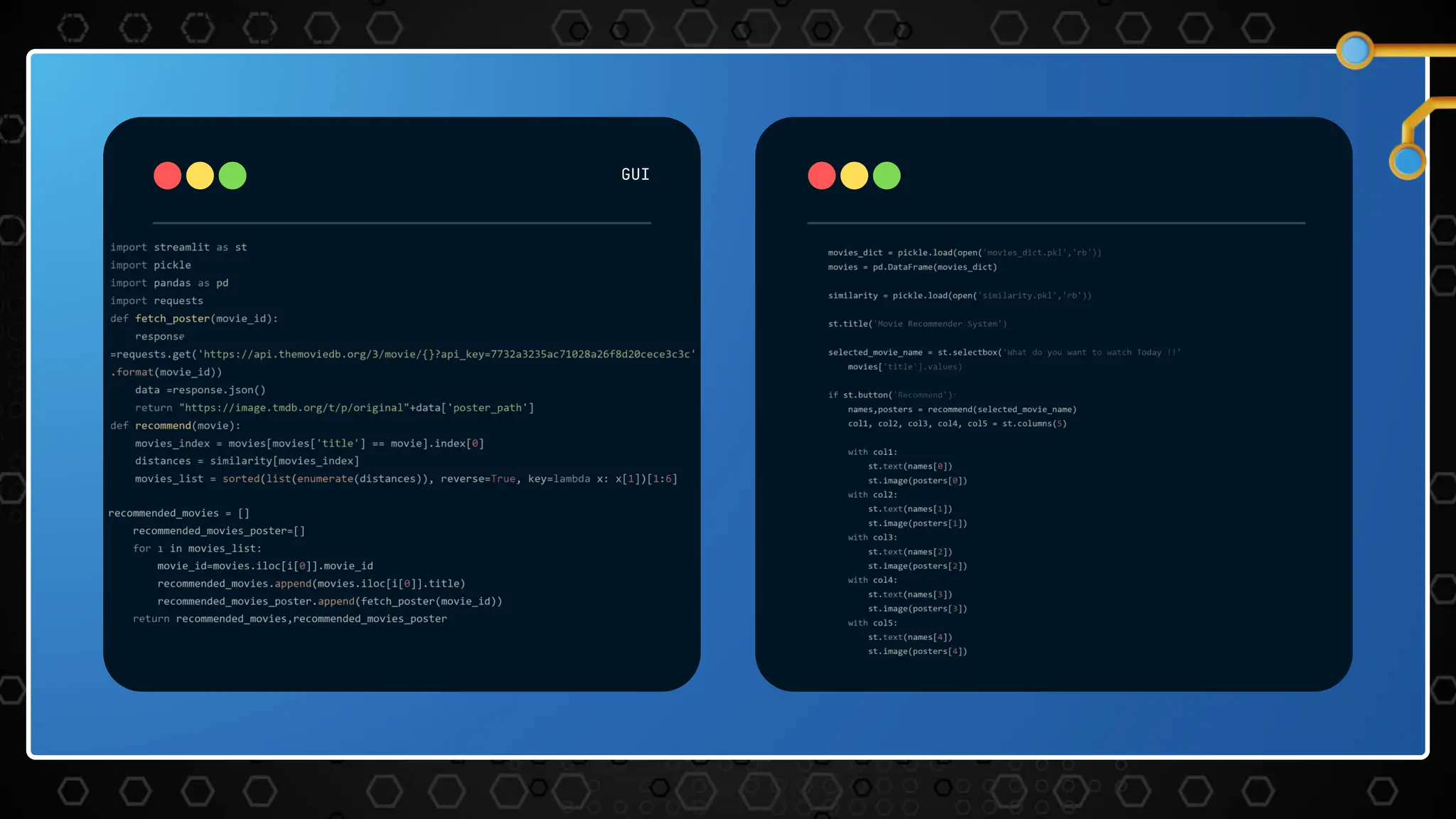
Task: Click the GUI title label
Action: coord(635,174)
